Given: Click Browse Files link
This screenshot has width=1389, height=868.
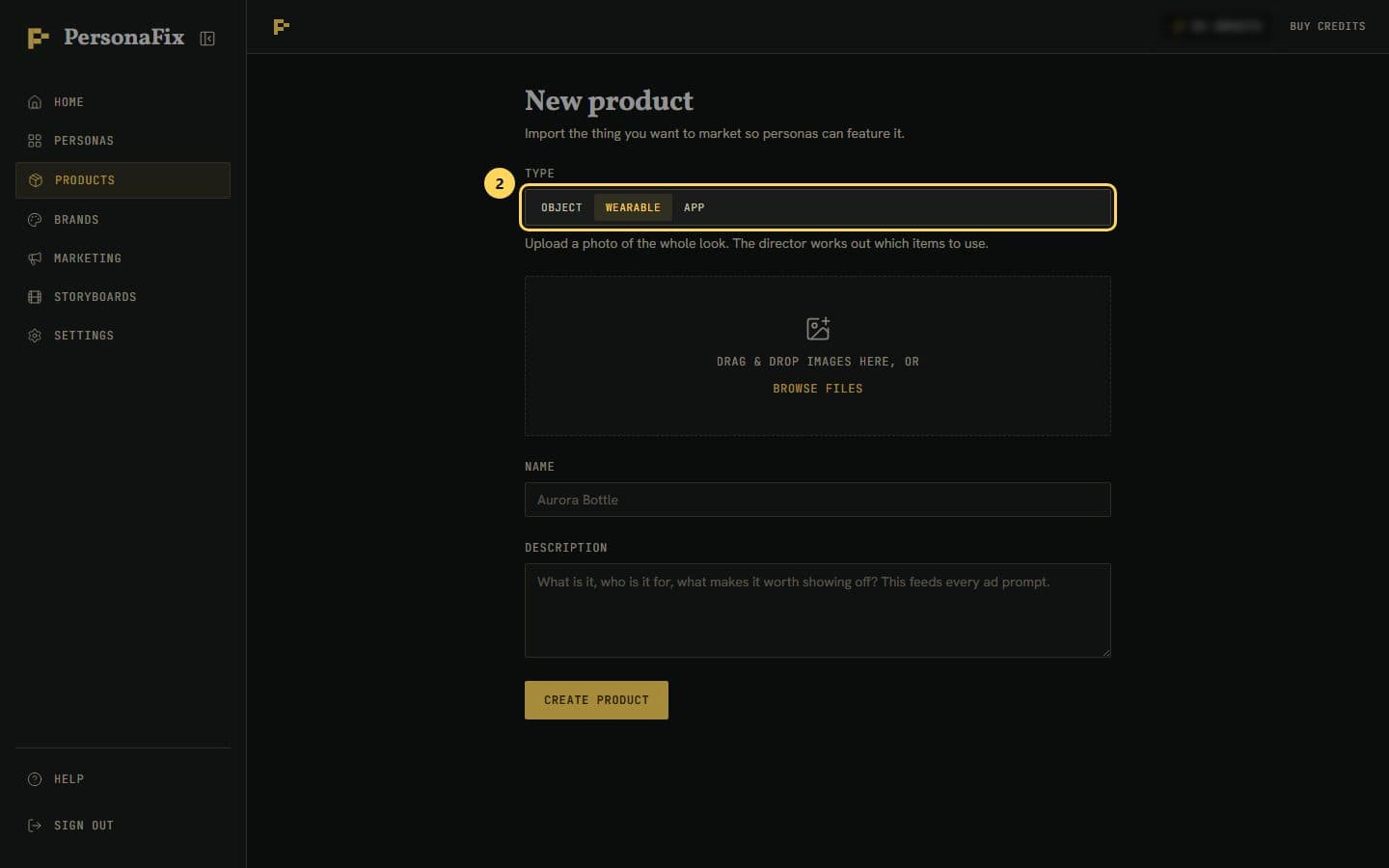Looking at the screenshot, I should pos(818,389).
